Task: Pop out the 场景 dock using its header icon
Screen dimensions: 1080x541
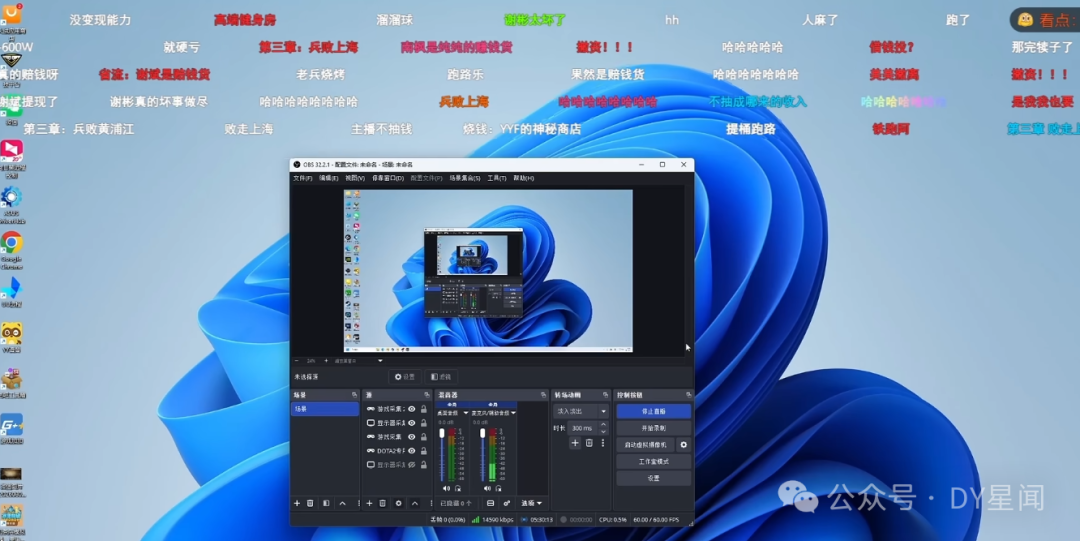Action: tap(354, 395)
